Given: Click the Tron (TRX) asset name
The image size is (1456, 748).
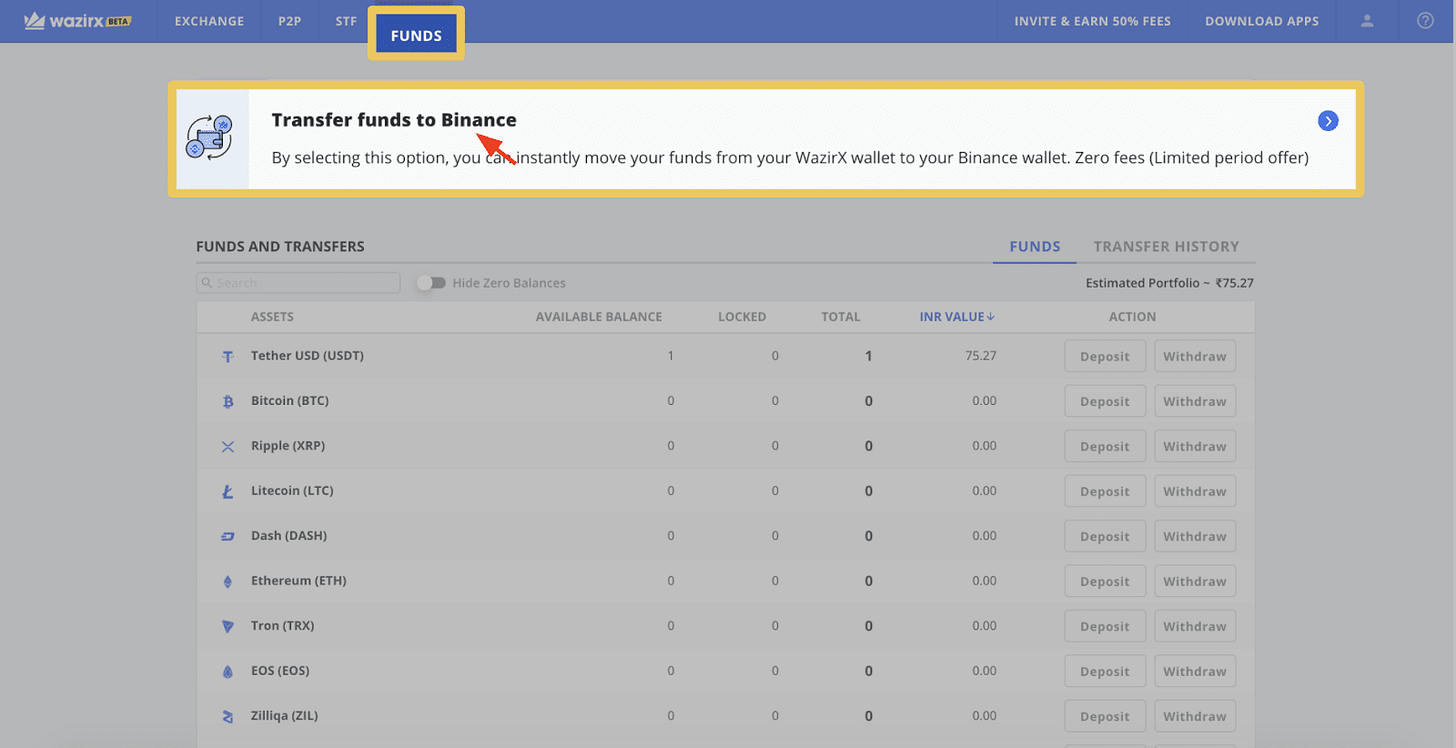Looking at the screenshot, I should tap(283, 626).
